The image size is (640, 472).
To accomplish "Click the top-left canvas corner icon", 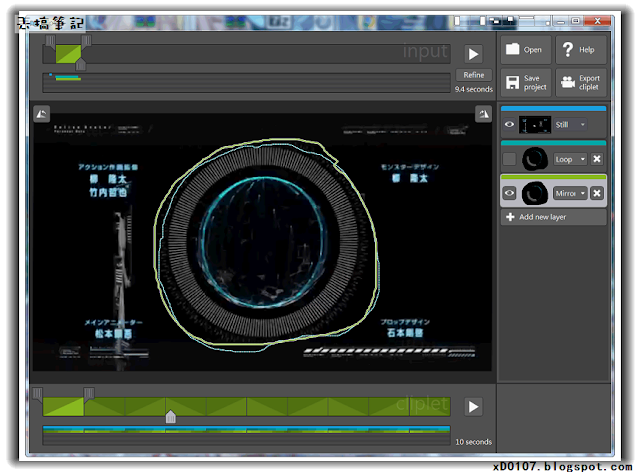I will pos(42,114).
